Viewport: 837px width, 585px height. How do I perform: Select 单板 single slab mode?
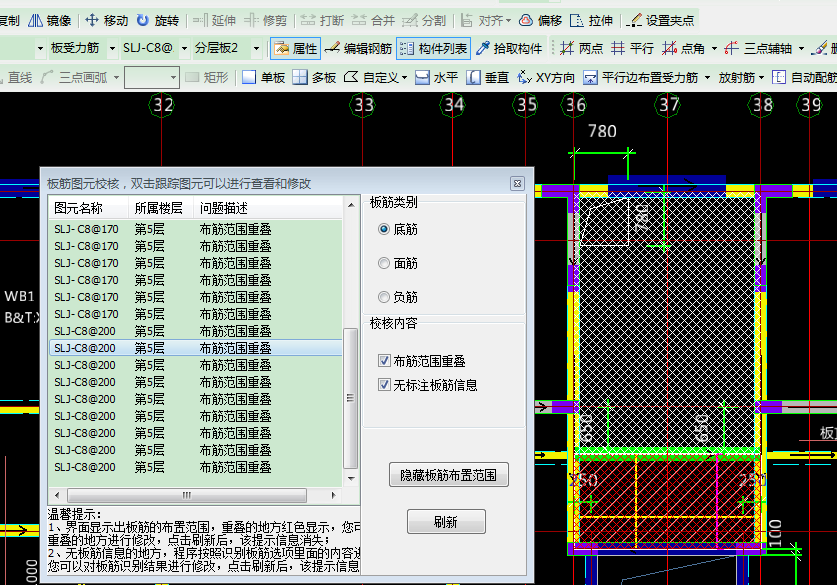pyautogui.click(x=263, y=78)
